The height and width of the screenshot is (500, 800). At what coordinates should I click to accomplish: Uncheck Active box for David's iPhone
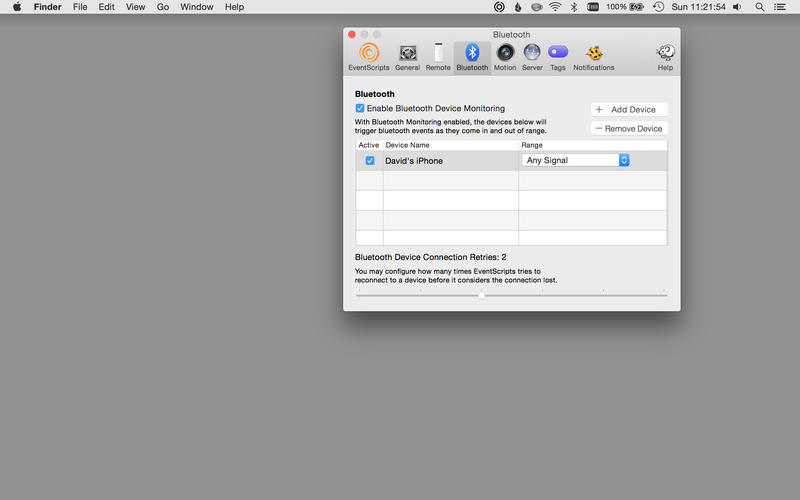pos(370,160)
